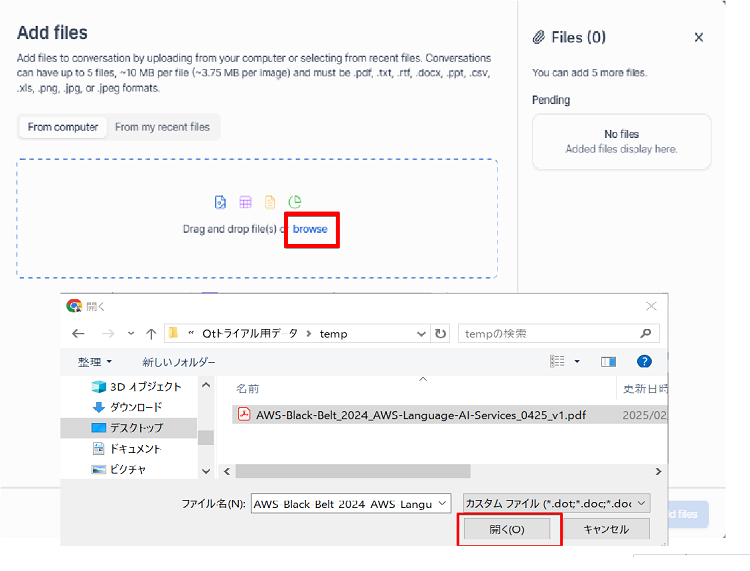Viewport: 750px width, 571px height.
Task: Click the orange text file icon in drop zone
Action: [270, 202]
